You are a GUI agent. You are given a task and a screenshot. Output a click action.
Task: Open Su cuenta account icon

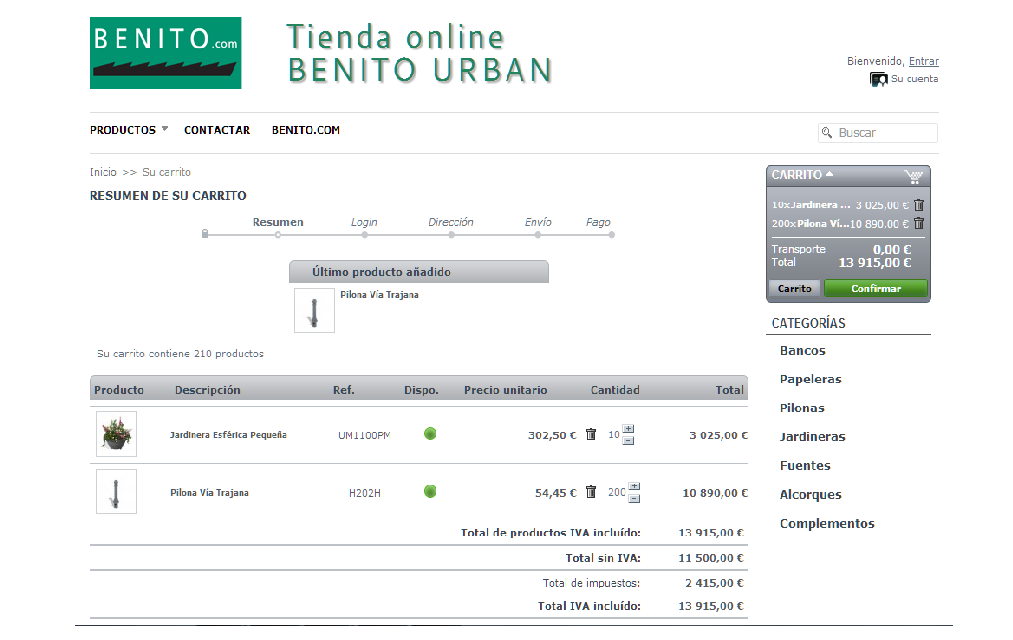coord(879,79)
